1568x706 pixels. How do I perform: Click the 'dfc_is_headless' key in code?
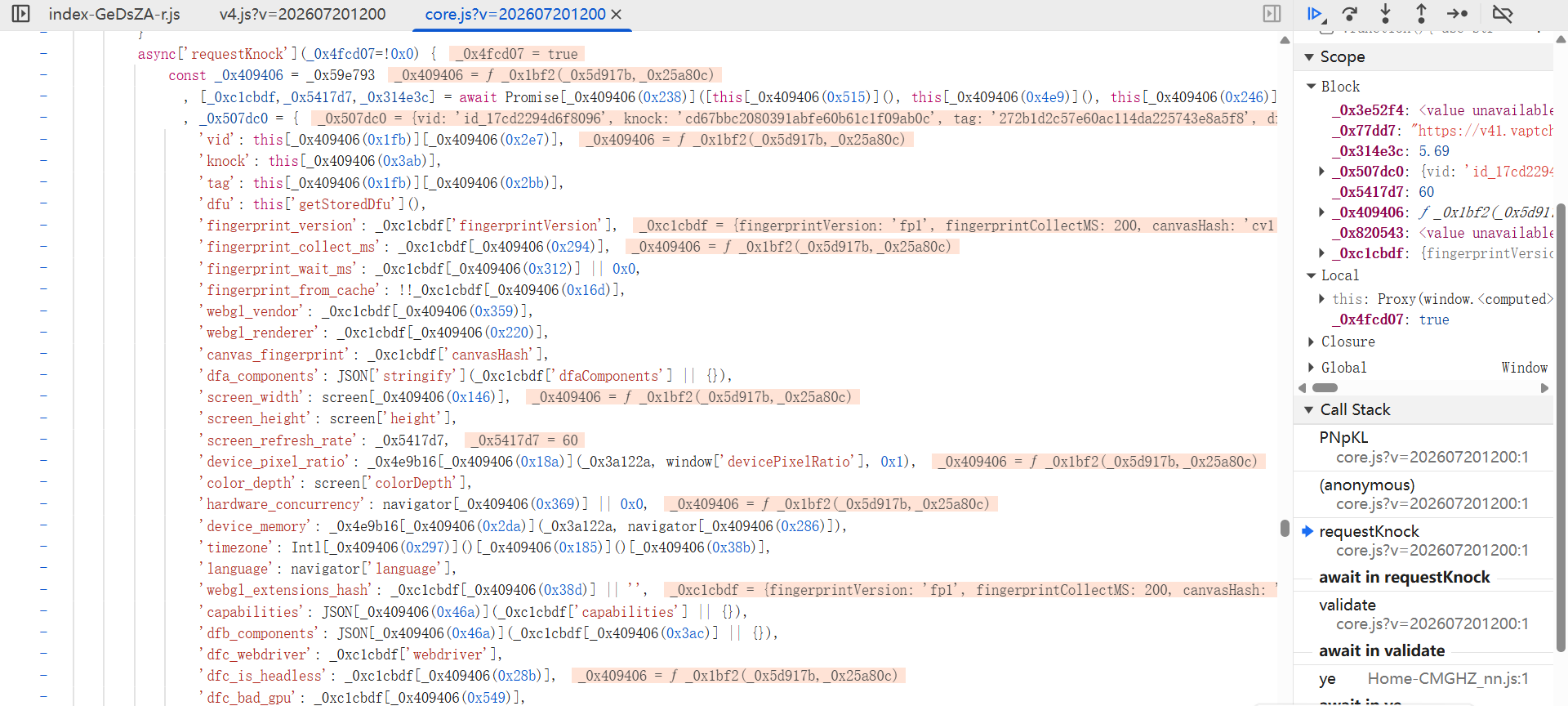coord(265,676)
